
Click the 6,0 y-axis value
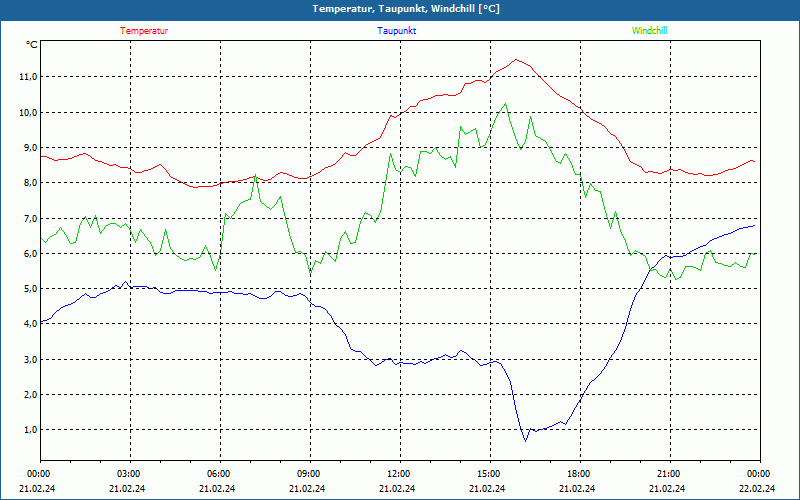coord(30,254)
